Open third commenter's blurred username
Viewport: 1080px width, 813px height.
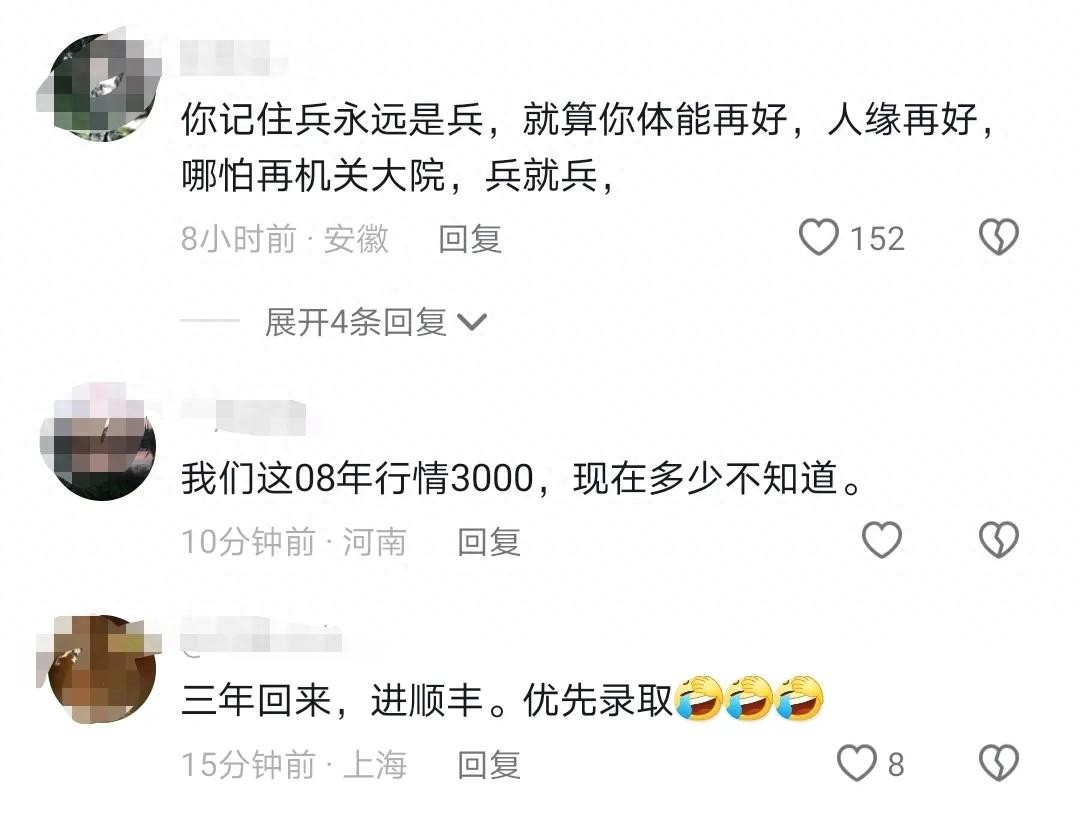pyautogui.click(x=260, y=635)
